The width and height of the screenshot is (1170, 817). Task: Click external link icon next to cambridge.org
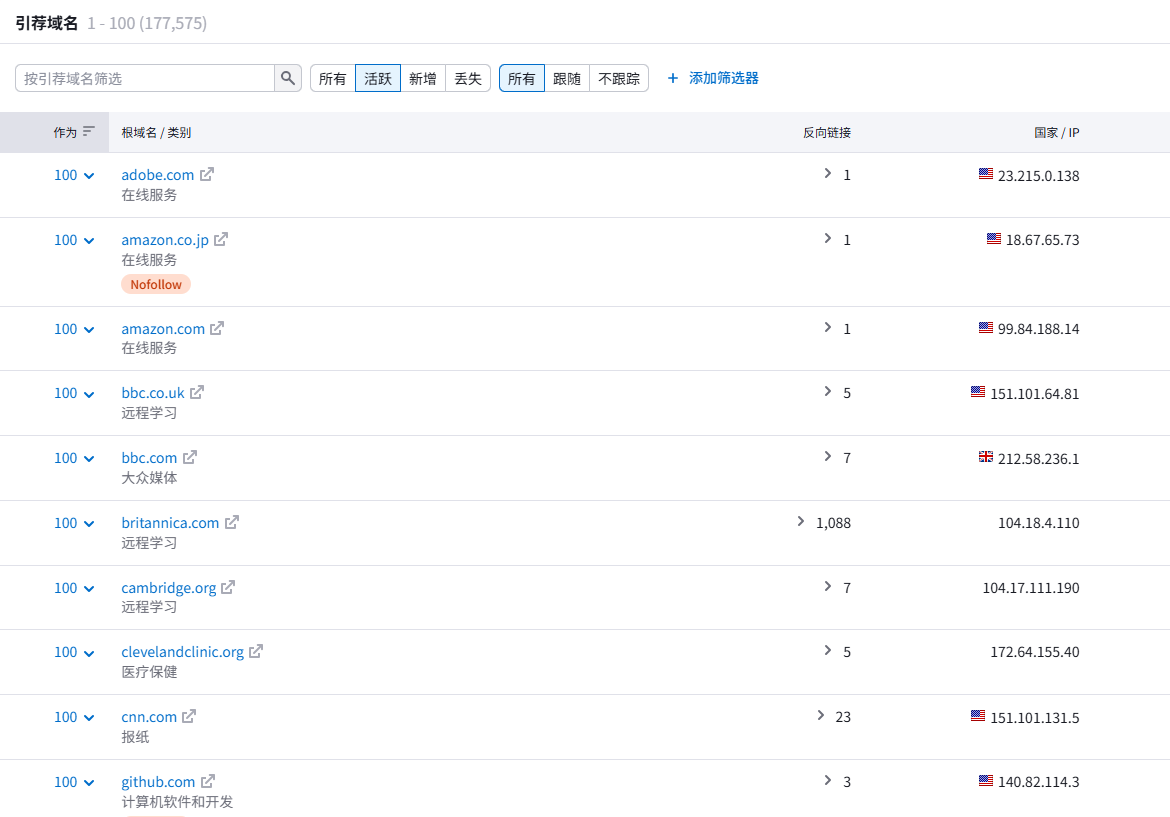pos(228,587)
